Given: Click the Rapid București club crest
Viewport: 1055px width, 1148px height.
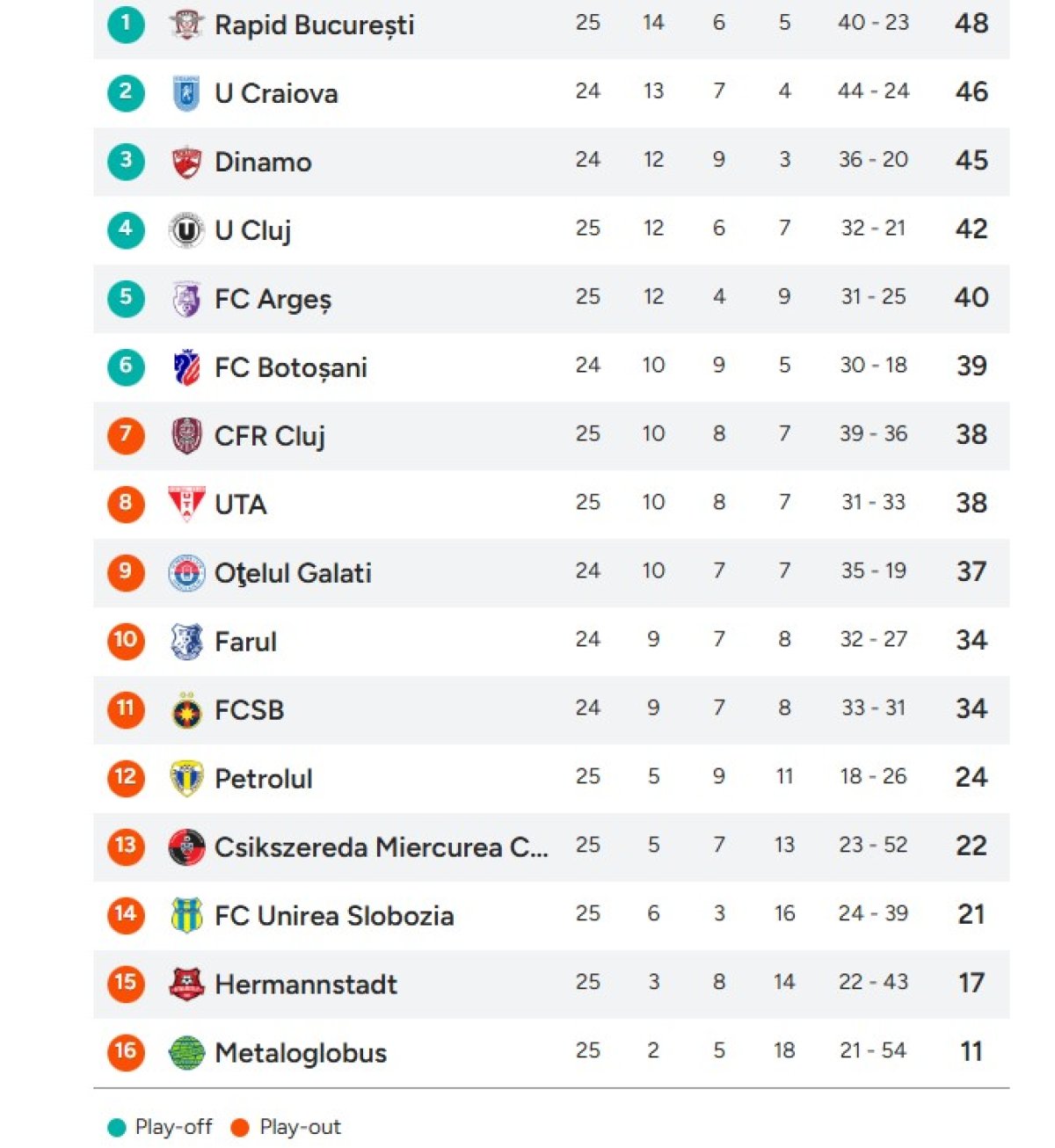Looking at the screenshot, I should [x=186, y=24].
